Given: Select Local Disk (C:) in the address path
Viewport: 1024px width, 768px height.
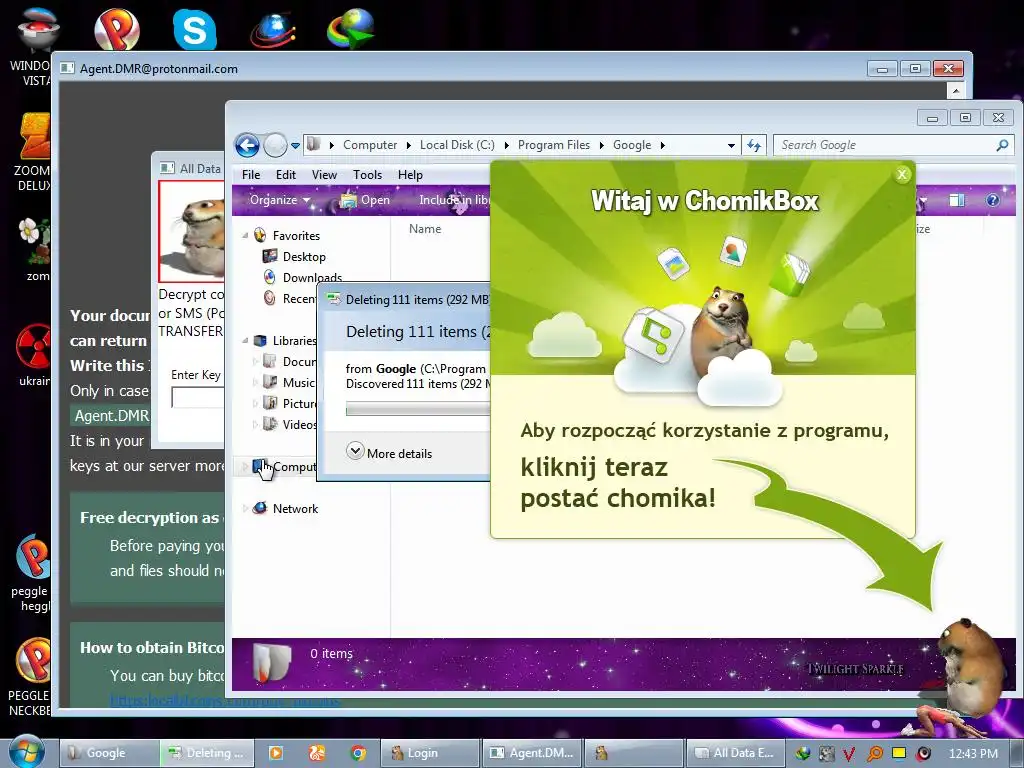Looking at the screenshot, I should 457,145.
